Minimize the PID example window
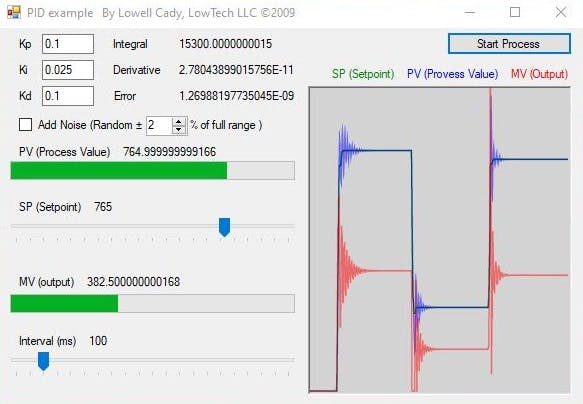 [470, 13]
